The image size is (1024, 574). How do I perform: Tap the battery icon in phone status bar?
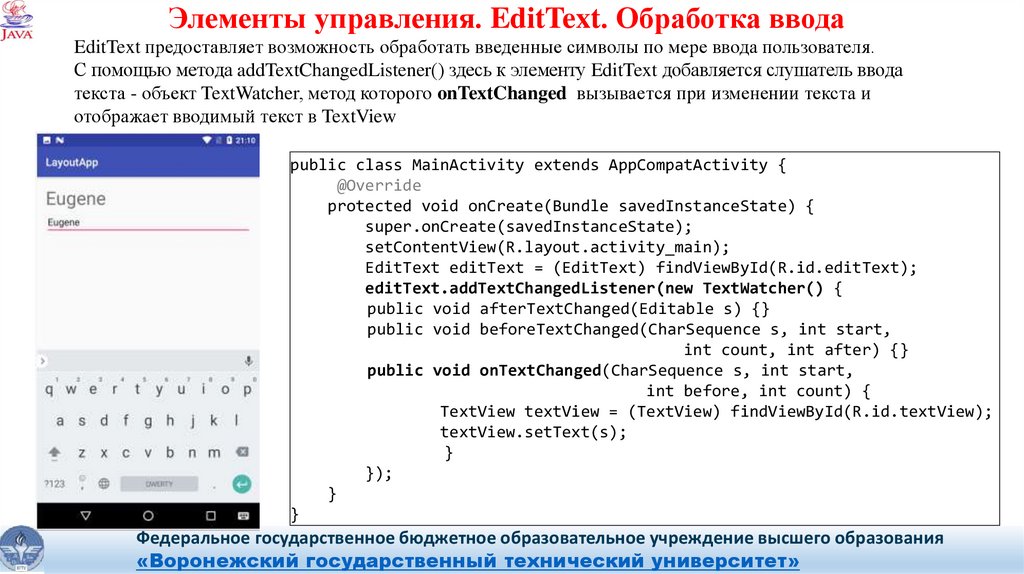(229, 140)
